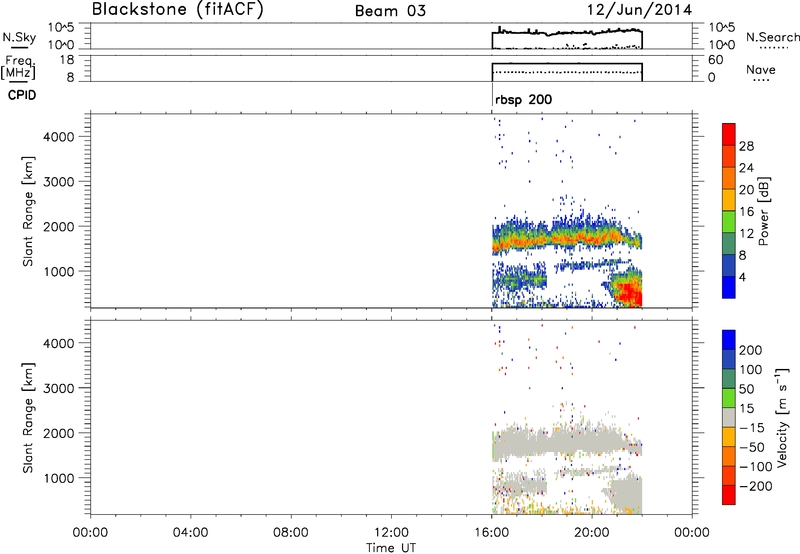The width and height of the screenshot is (800, 554).
Task: Click the gray segment of velocity color bar
Action: point(729,417)
